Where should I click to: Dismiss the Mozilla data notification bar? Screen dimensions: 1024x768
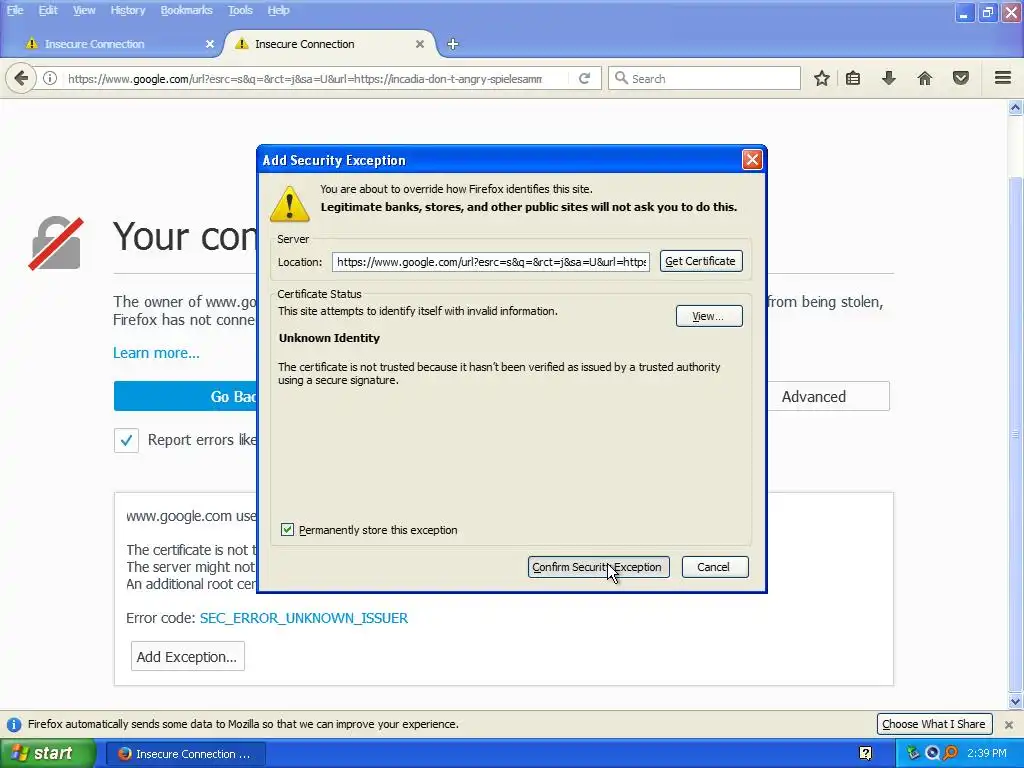[1009, 724]
